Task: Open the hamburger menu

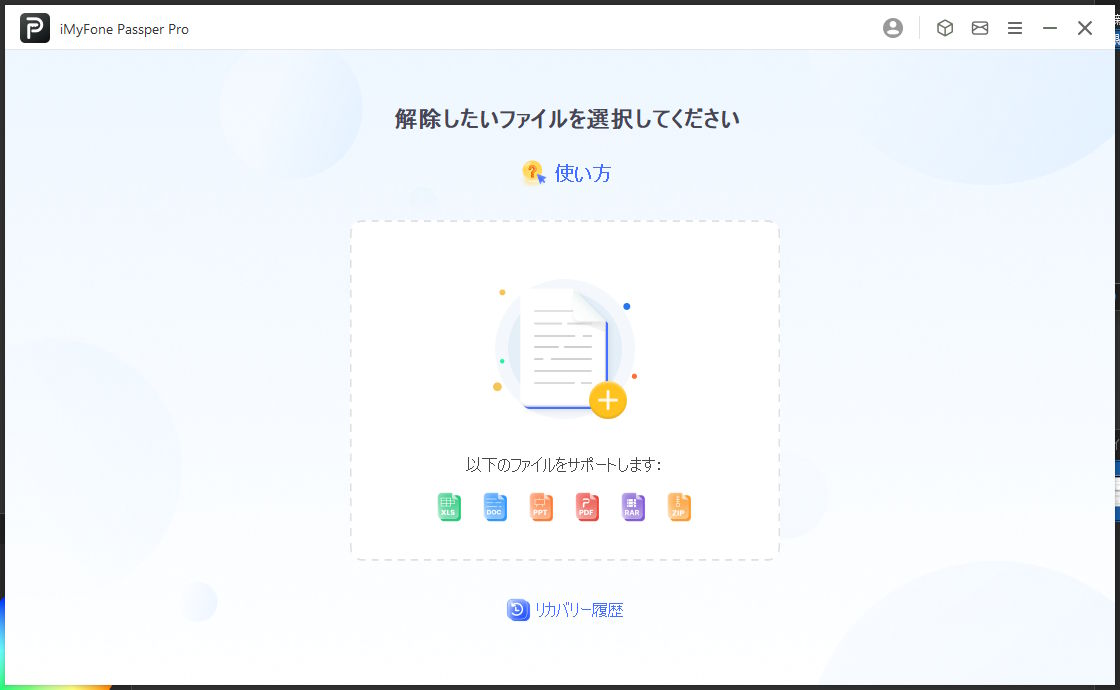Action: 1015,29
